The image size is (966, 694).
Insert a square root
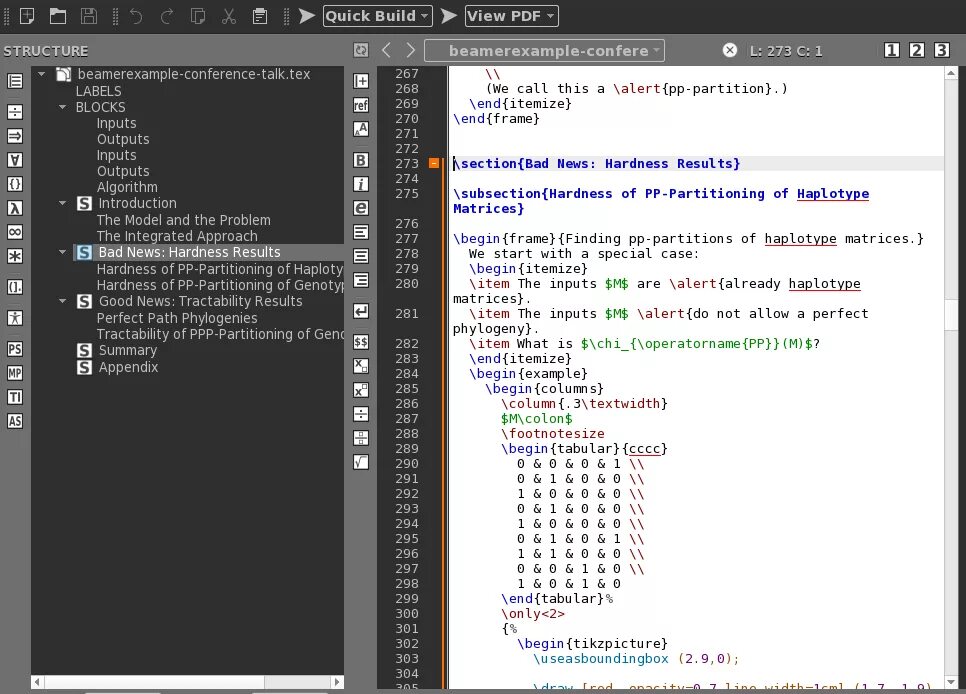point(361,462)
